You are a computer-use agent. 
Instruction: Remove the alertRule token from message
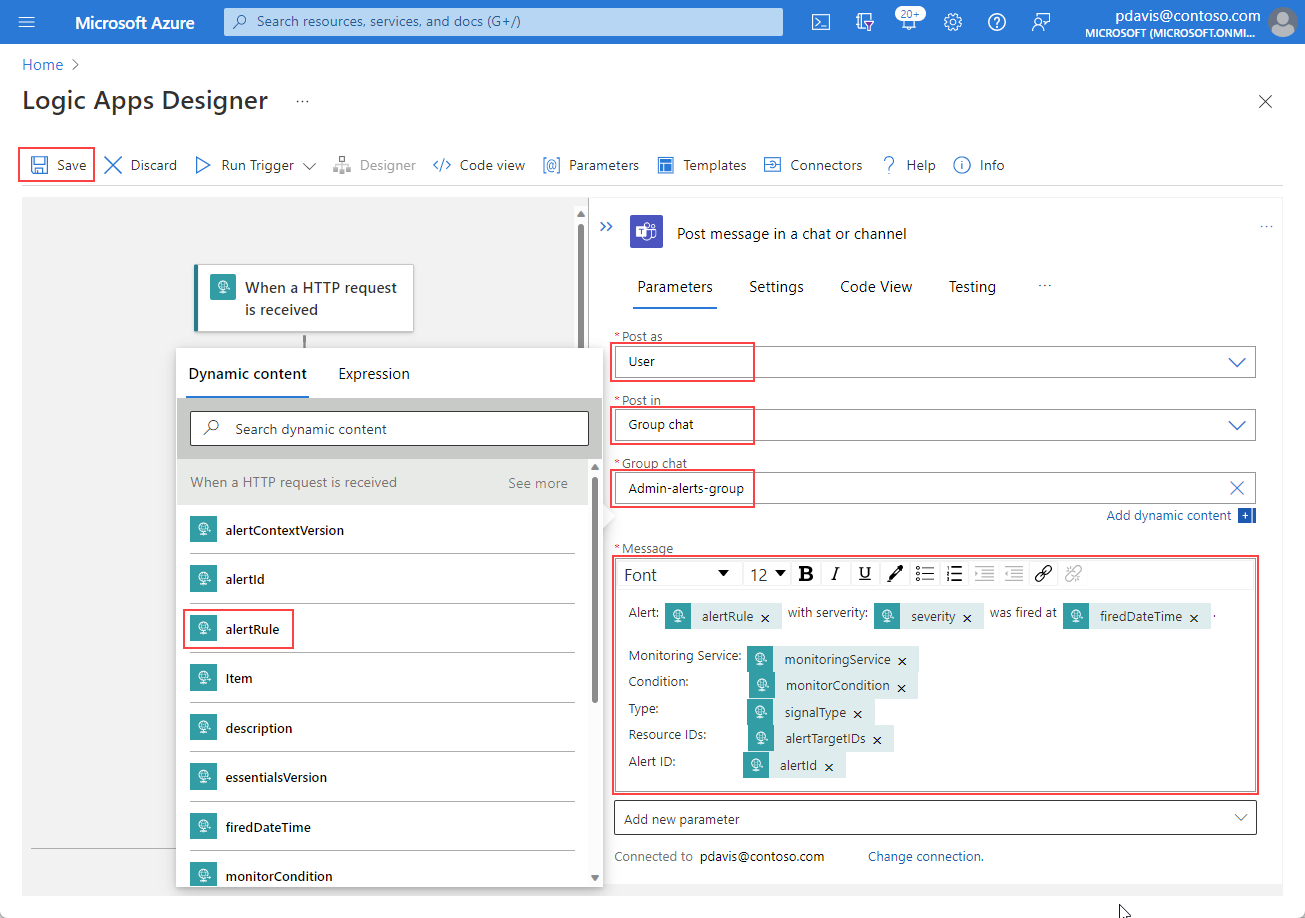[x=765, y=618]
